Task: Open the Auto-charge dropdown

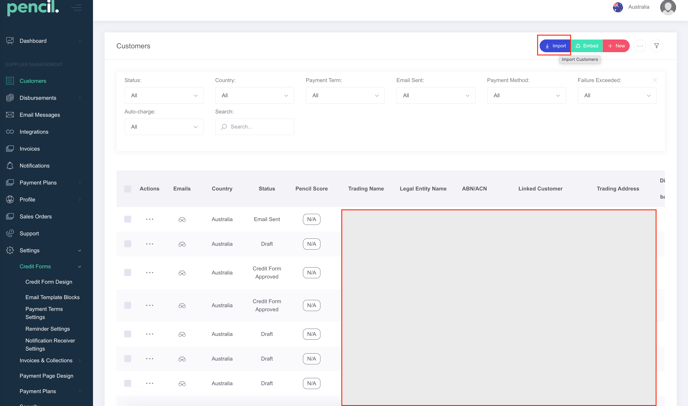Action: click(x=163, y=127)
